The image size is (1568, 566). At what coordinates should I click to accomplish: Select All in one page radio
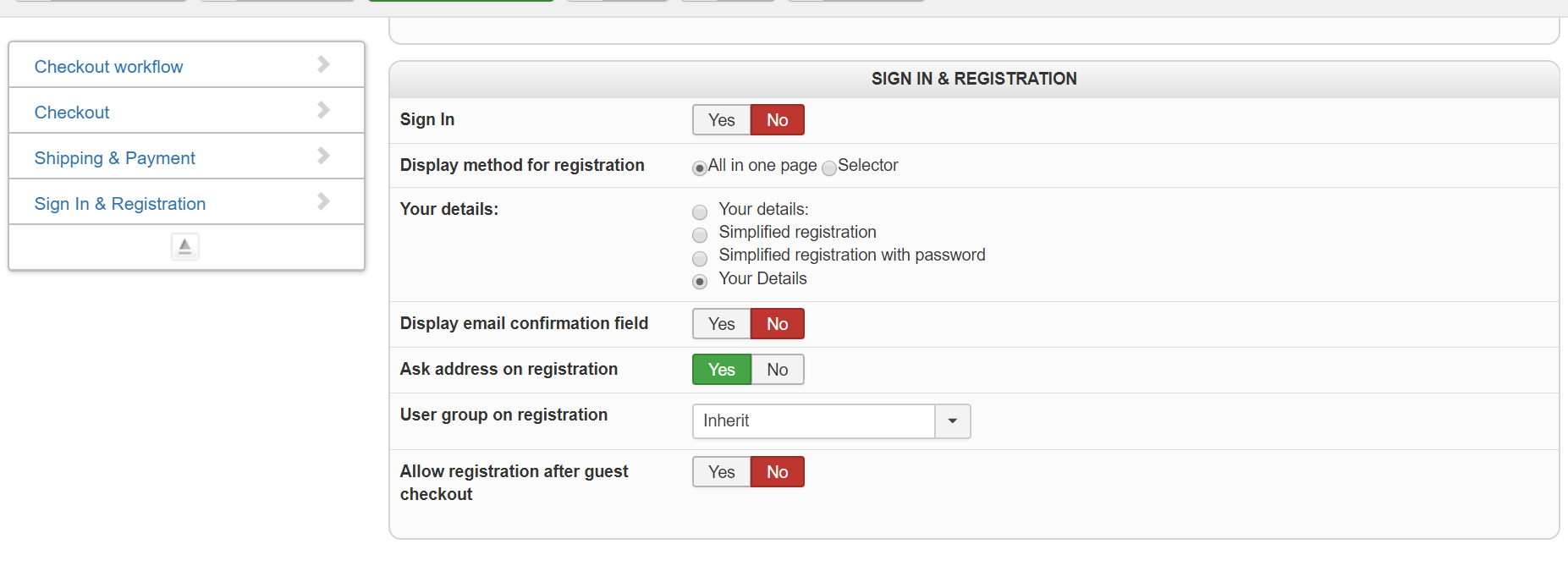[x=700, y=168]
